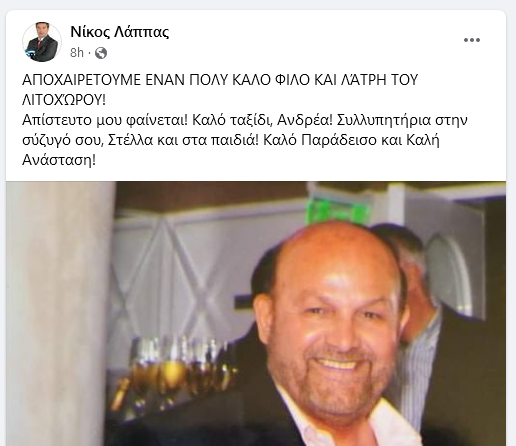This screenshot has width=516, height=446.
Task: Click the closing word Ανάσταση!
Action: tap(59, 161)
